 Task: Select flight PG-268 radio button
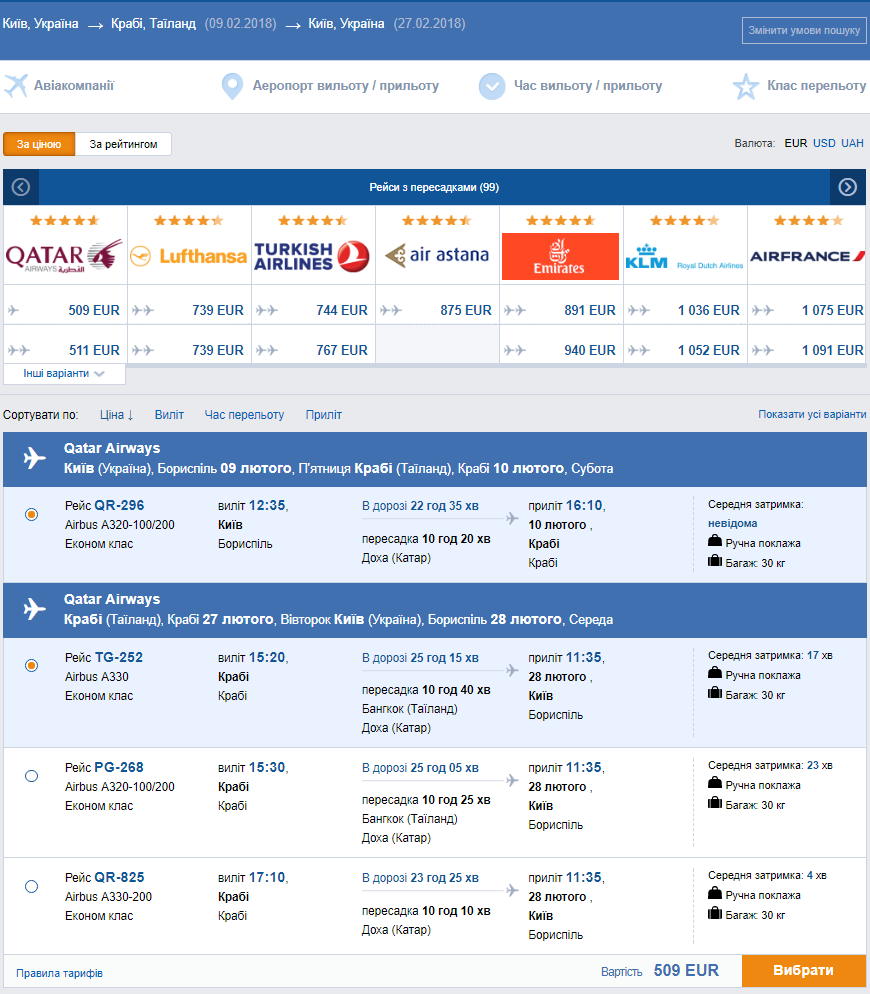[x=31, y=776]
